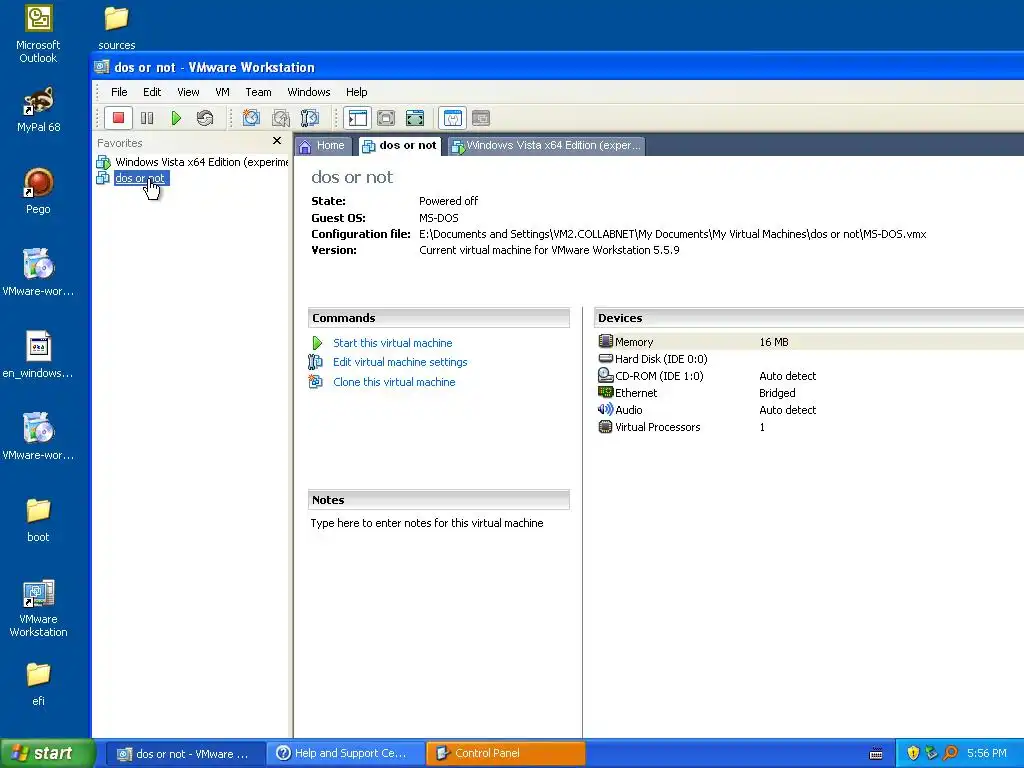Toggle the Summary view toolbar icon
The height and width of the screenshot is (768, 1024).
point(453,118)
